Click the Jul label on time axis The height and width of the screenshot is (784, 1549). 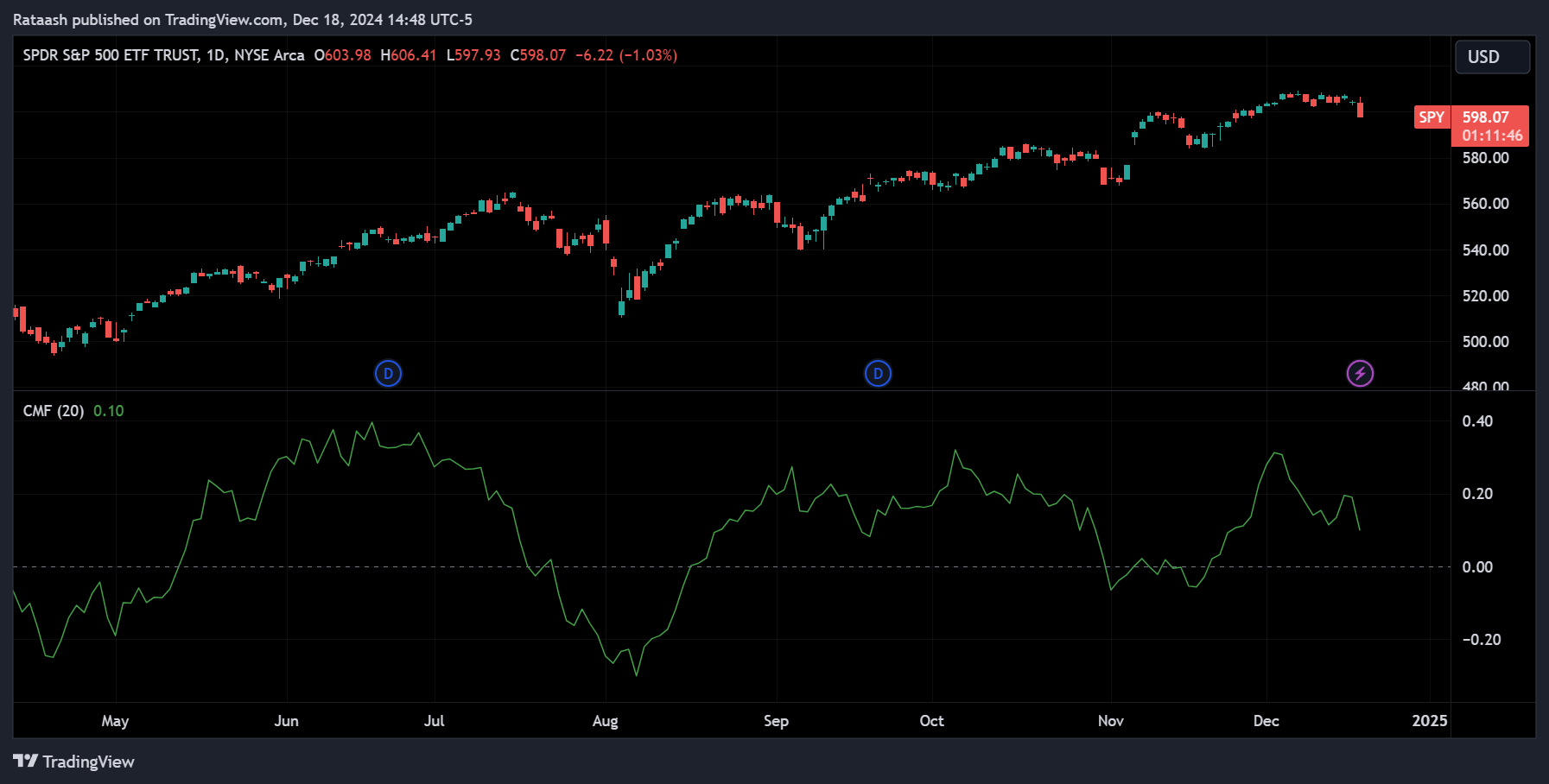tap(434, 721)
